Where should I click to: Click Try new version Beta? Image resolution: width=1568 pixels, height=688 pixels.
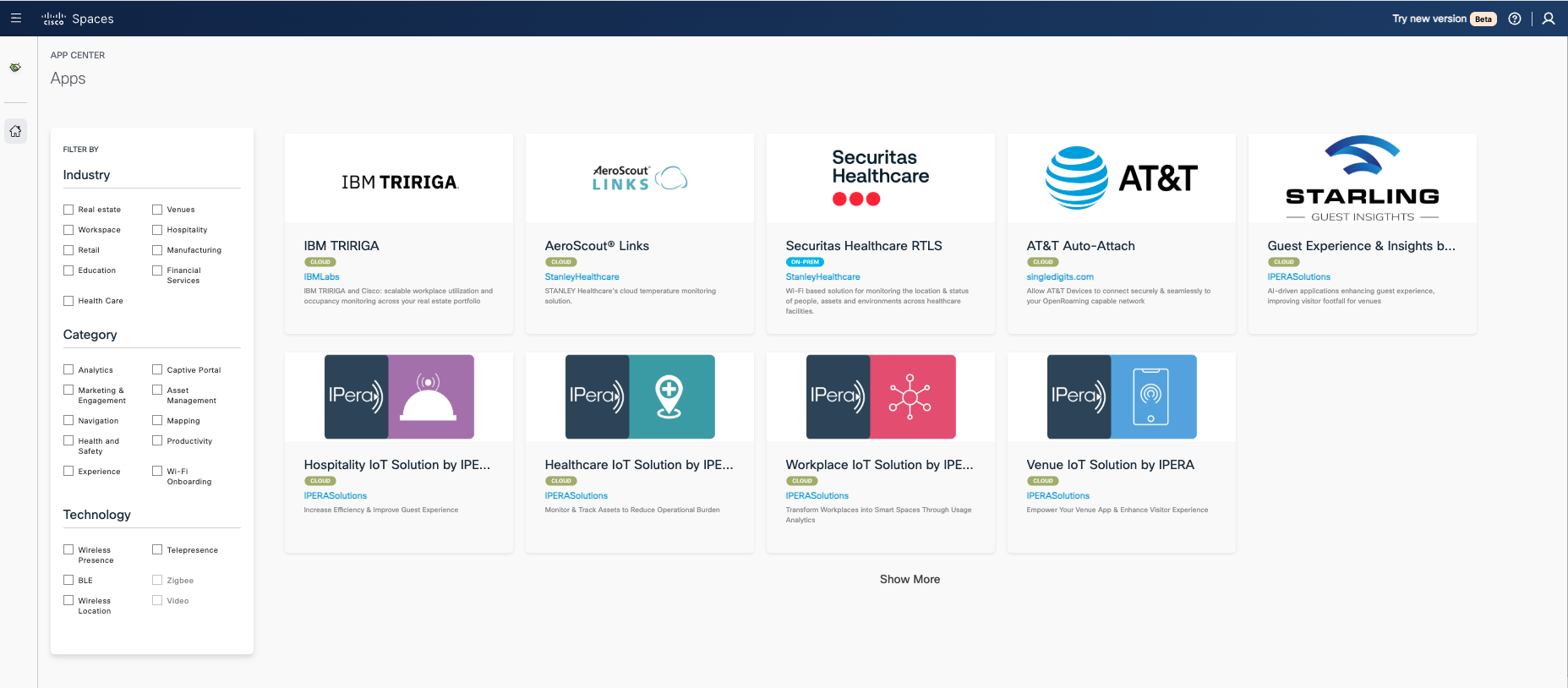[1443, 19]
